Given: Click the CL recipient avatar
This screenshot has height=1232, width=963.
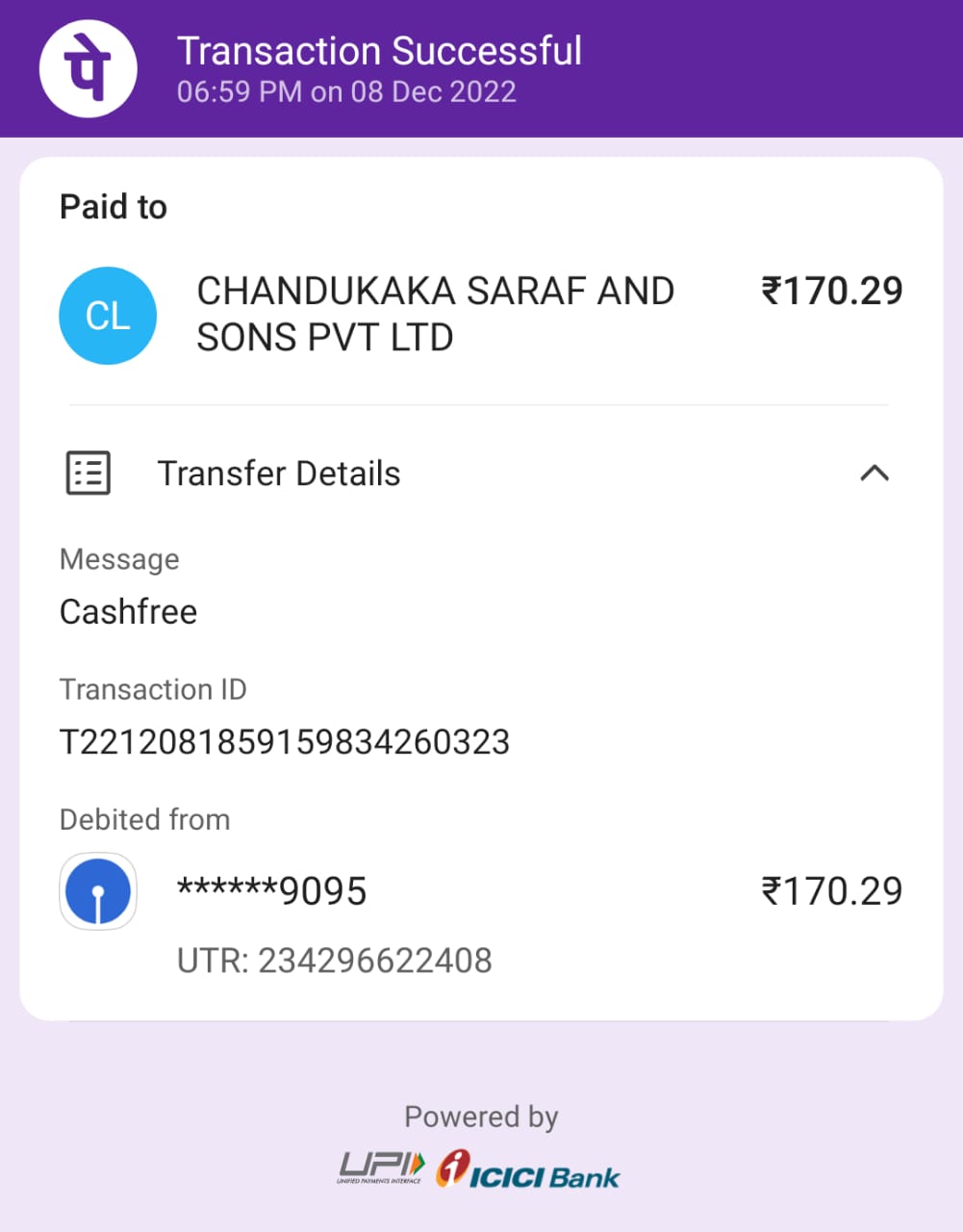Looking at the screenshot, I should (x=108, y=316).
